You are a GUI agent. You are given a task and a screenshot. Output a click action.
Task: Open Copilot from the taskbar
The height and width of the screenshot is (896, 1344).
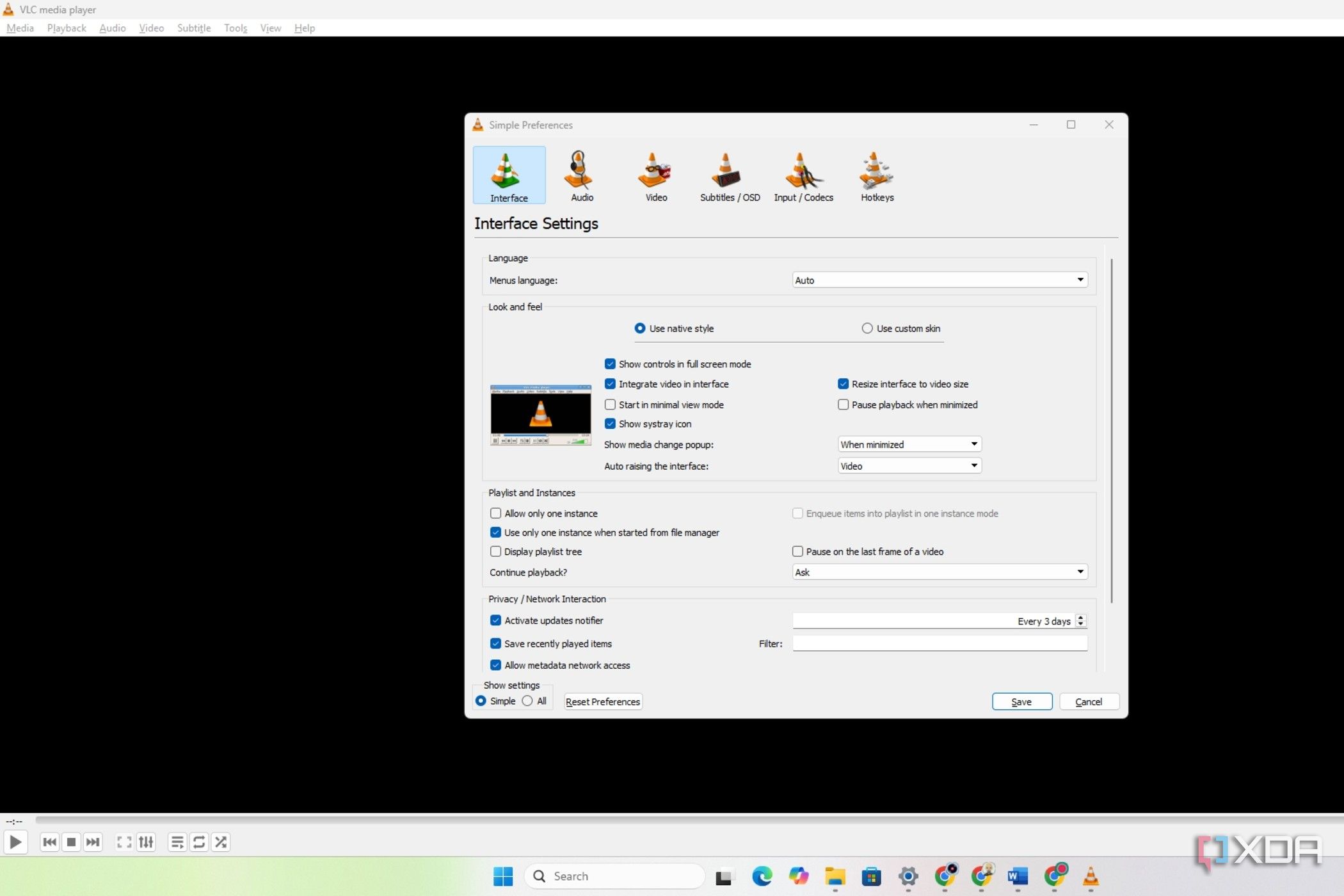pos(798,876)
